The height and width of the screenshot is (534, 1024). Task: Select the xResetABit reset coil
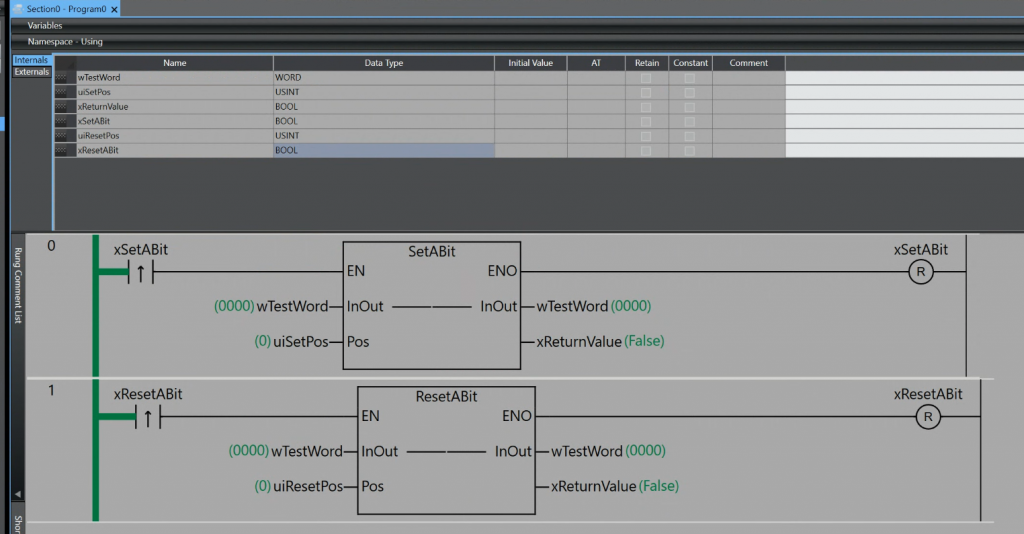(x=928, y=418)
